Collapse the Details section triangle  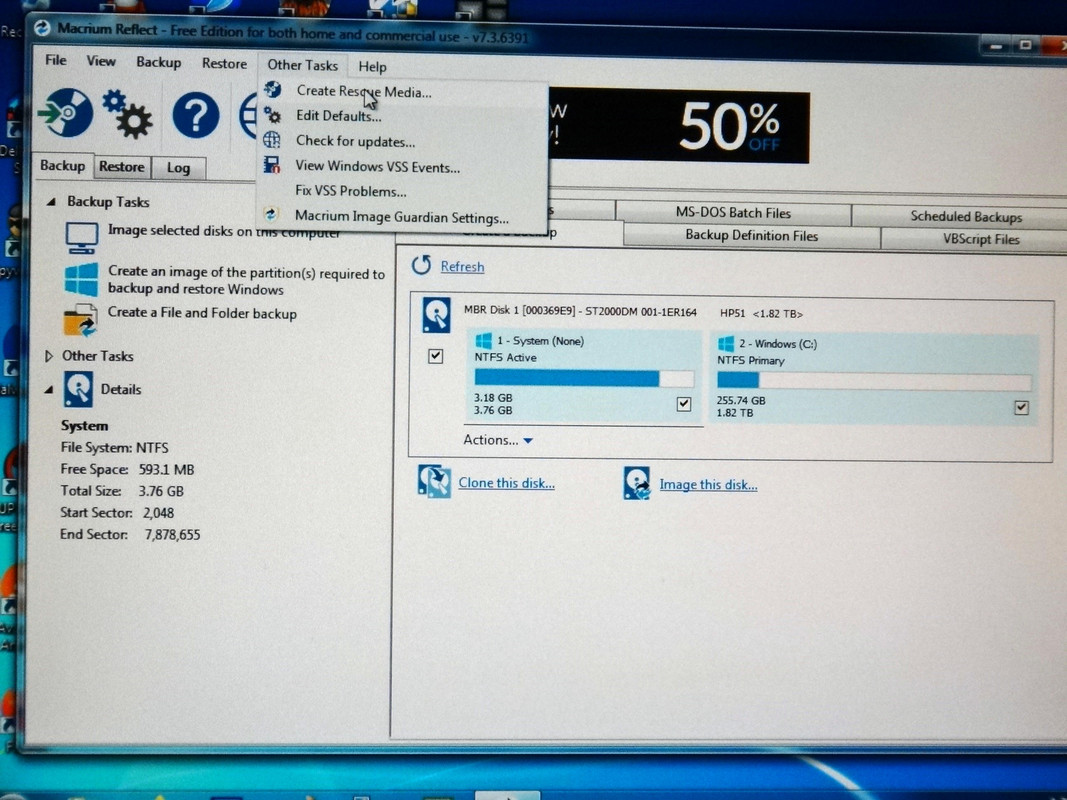(49, 389)
